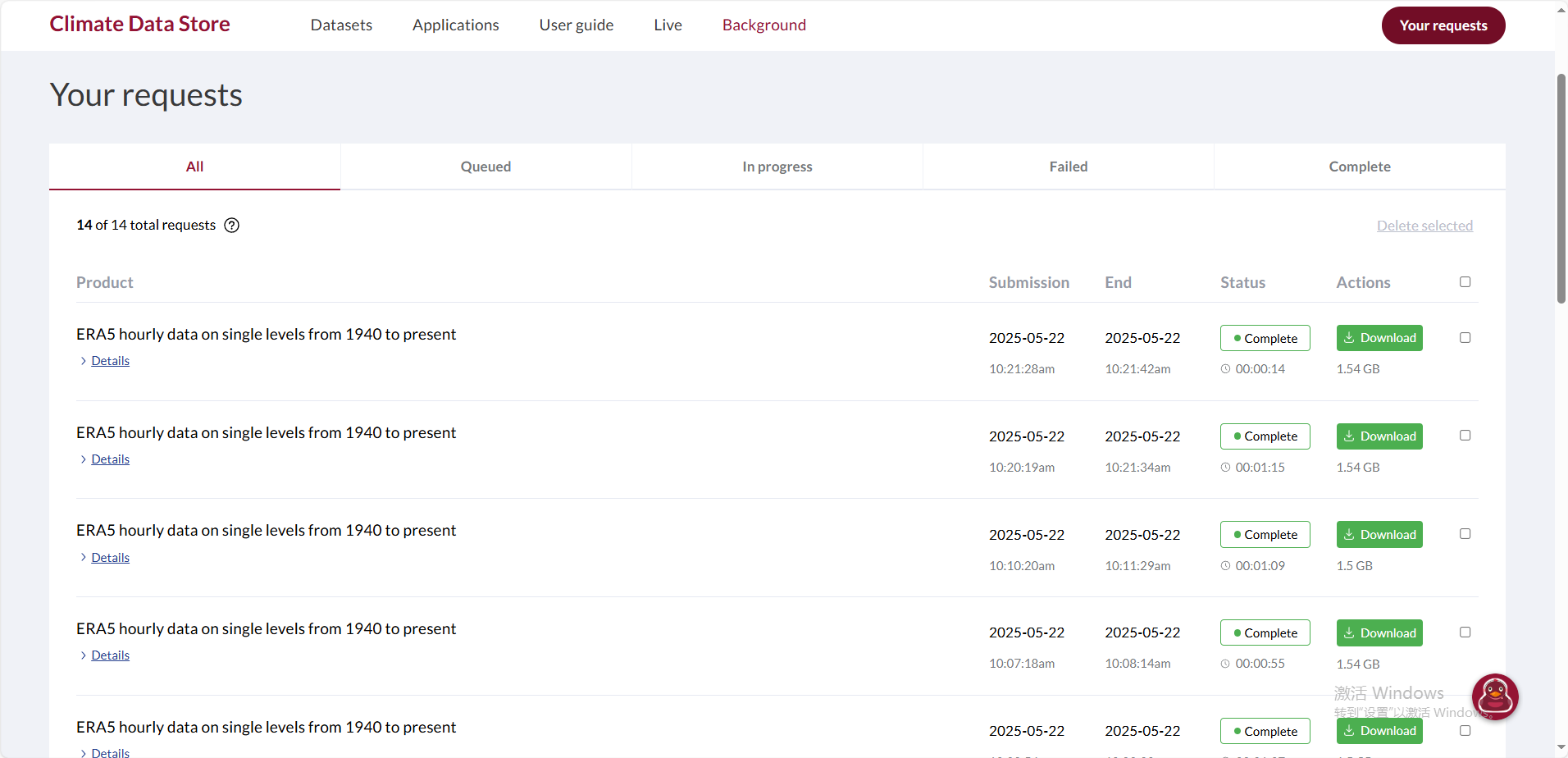Click the vertical page scrollbar thumb
Image resolution: width=1568 pixels, height=758 pixels.
[x=1561, y=189]
